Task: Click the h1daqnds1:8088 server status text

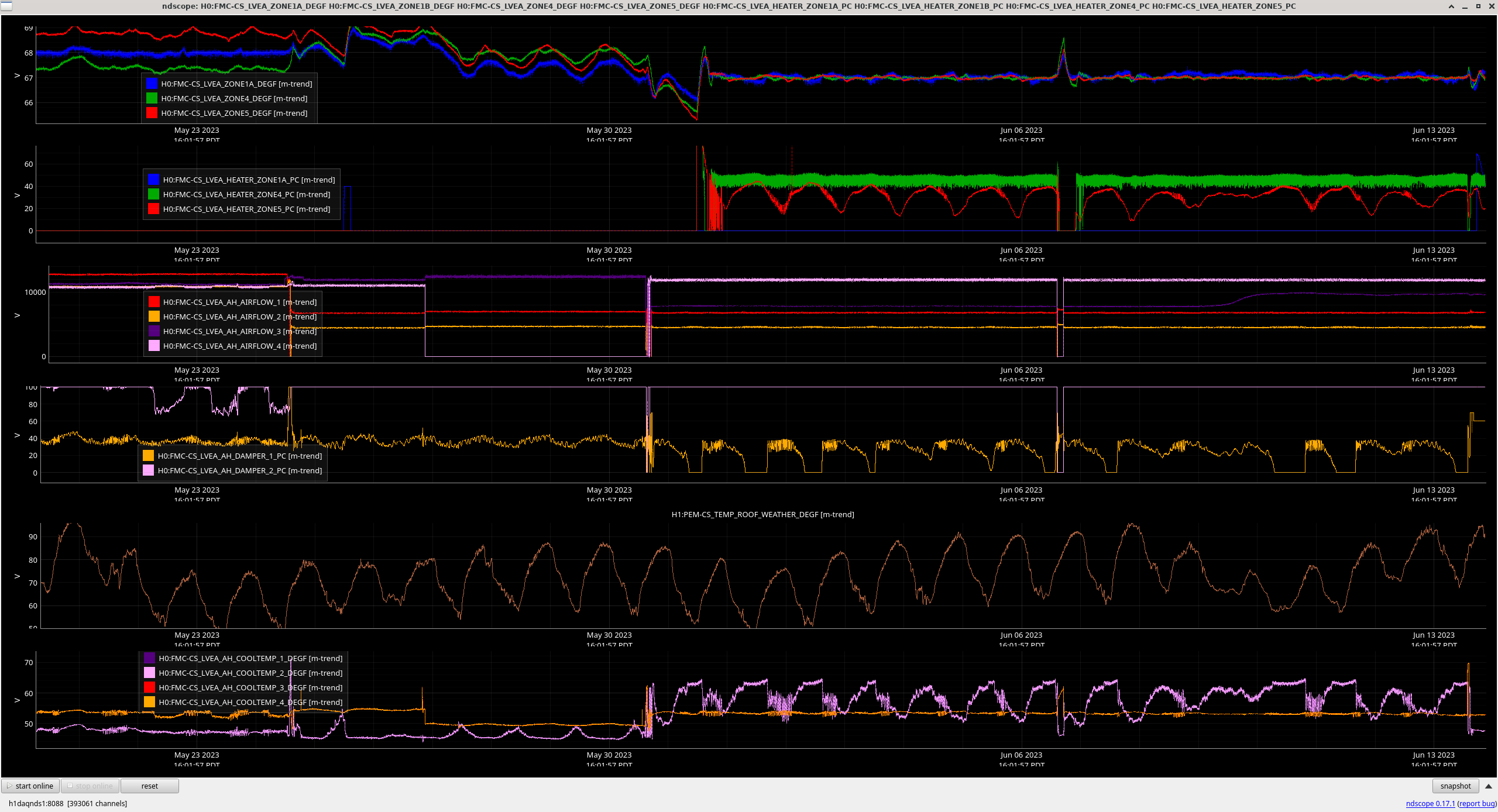Action: pos(68,803)
